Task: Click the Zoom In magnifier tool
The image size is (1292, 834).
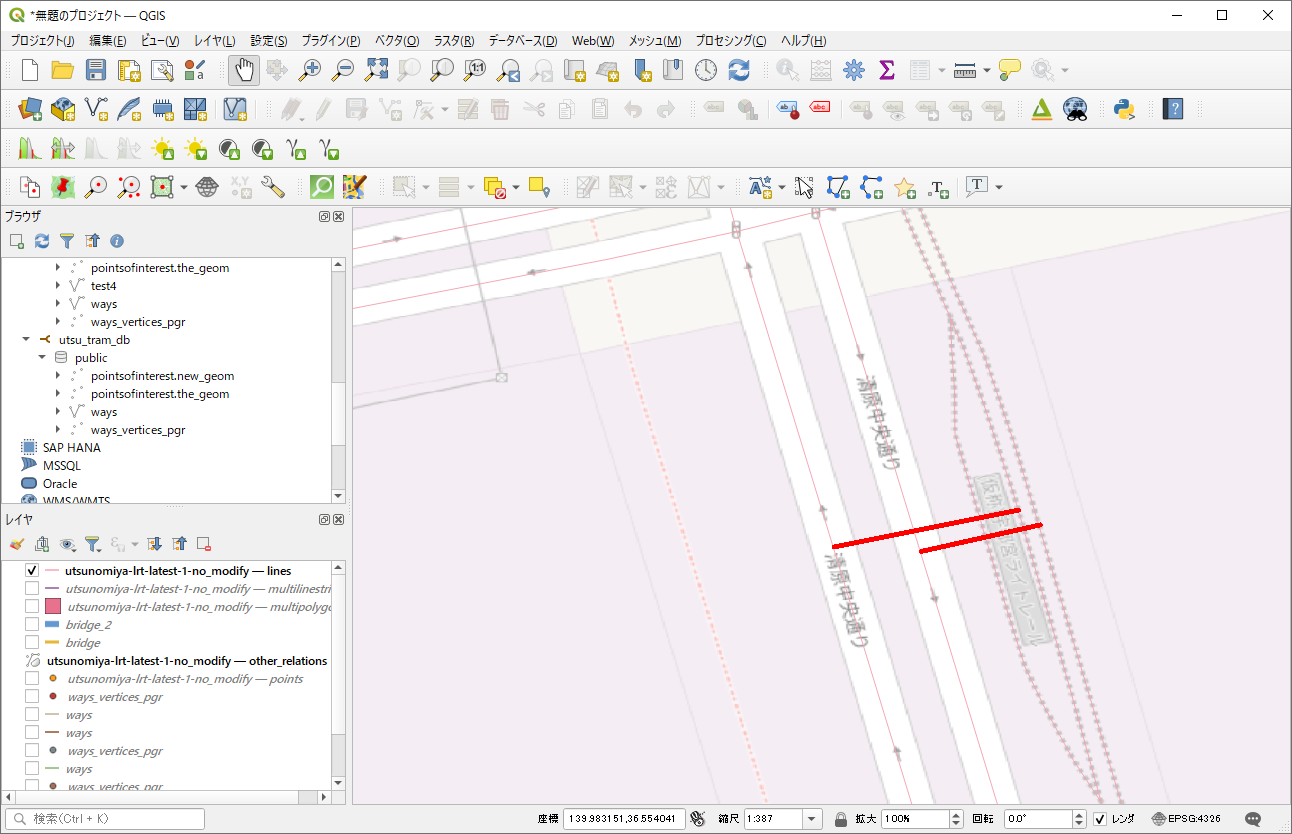Action: pyautogui.click(x=311, y=70)
